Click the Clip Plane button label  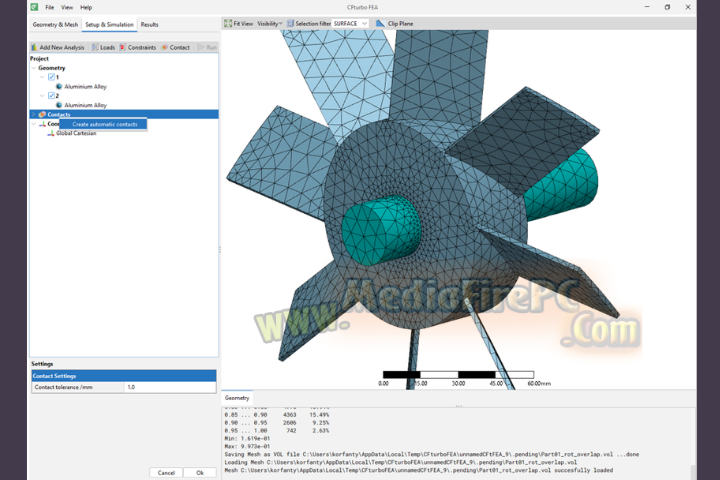(400, 23)
